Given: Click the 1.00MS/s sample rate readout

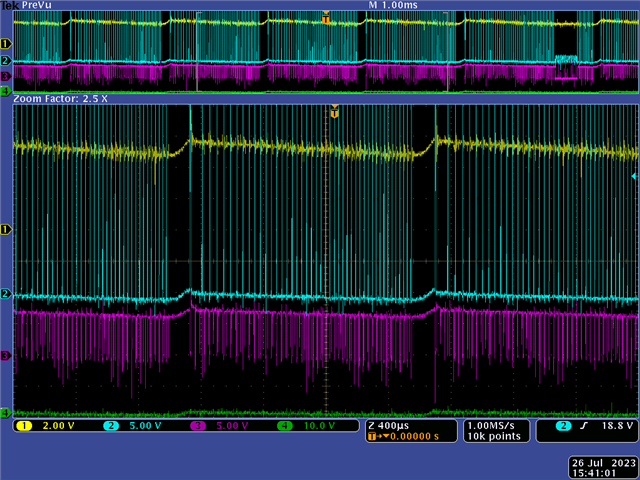Looking at the screenshot, I should [491, 426].
